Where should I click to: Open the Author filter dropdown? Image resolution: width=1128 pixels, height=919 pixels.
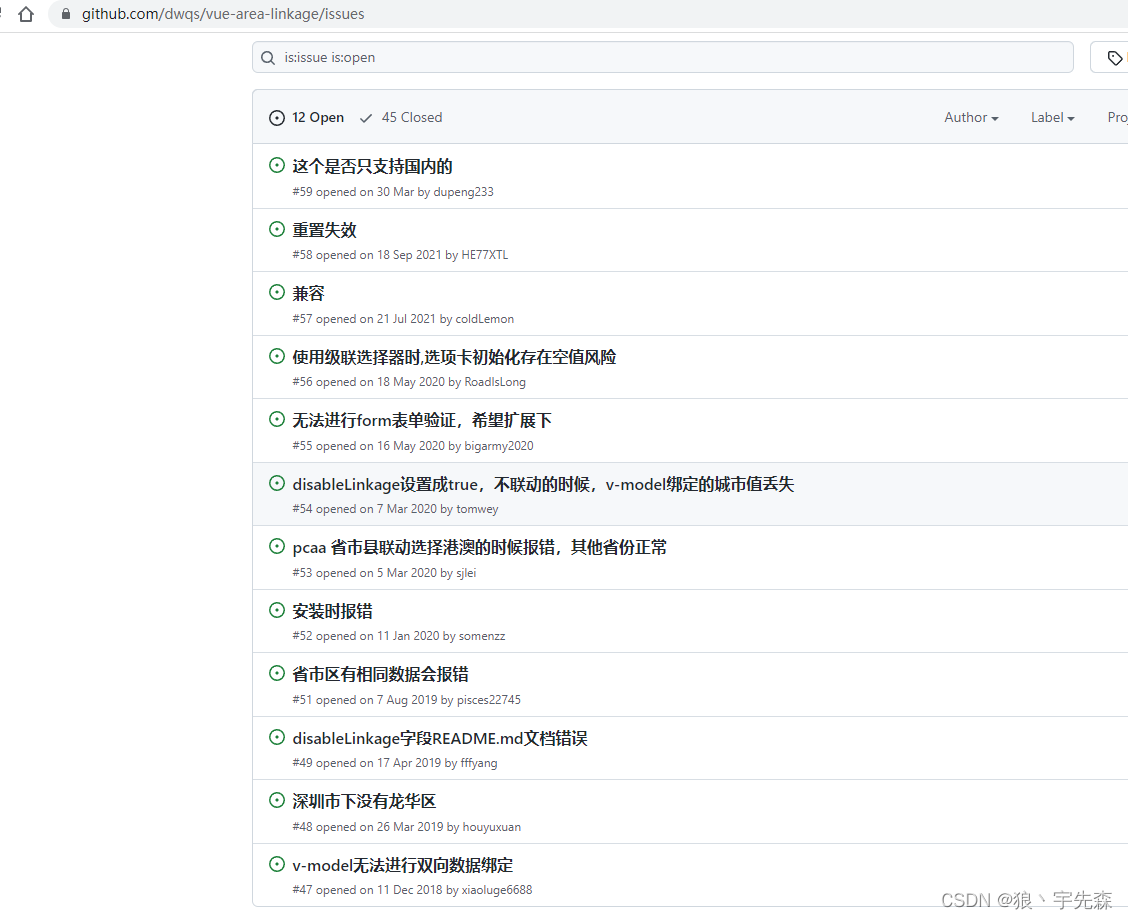[x=969, y=117]
